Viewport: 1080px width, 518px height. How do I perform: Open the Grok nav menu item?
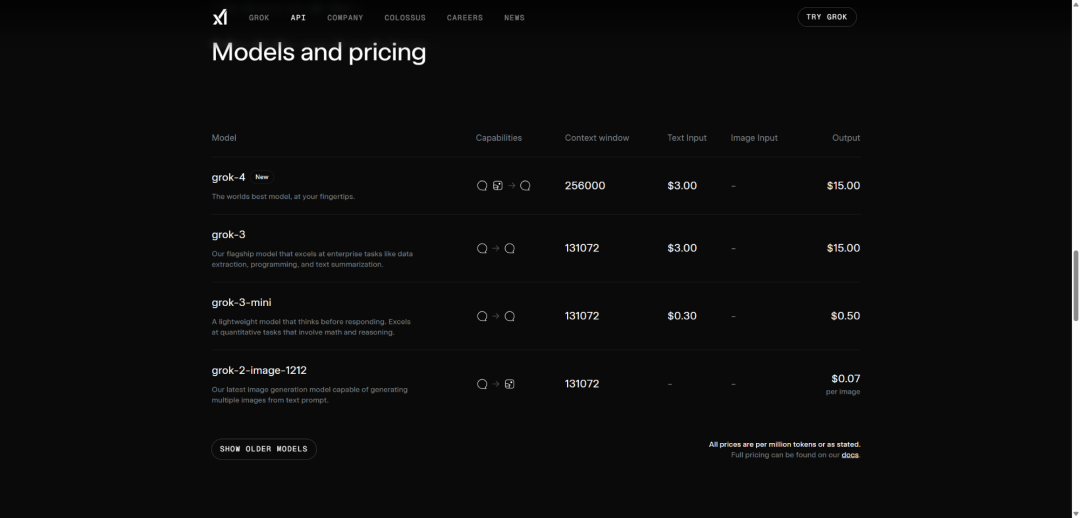coord(259,18)
